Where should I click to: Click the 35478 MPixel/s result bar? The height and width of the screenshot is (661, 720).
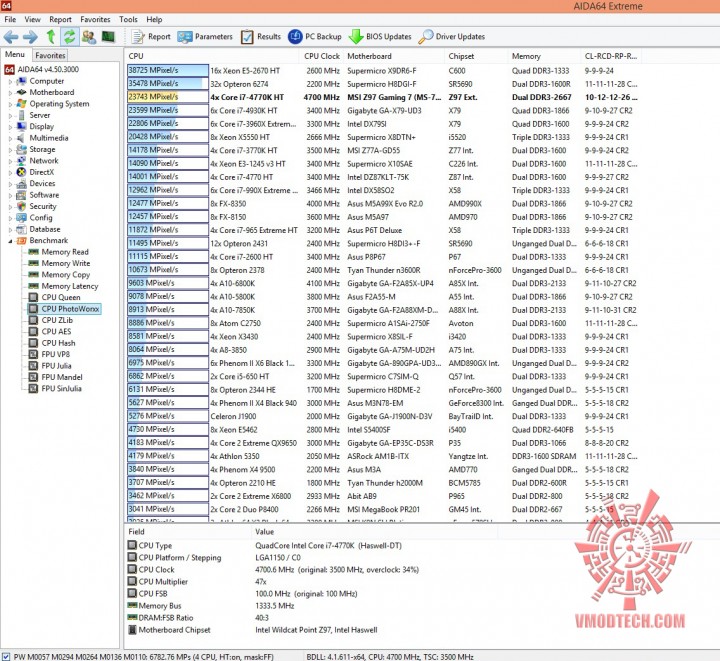(168, 84)
